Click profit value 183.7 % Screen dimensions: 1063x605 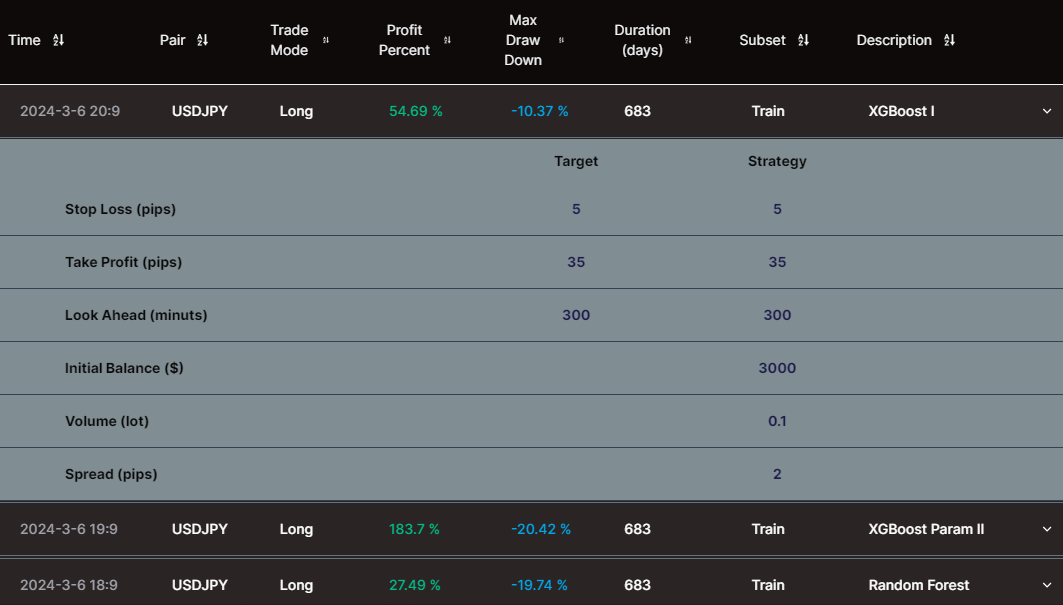414,529
